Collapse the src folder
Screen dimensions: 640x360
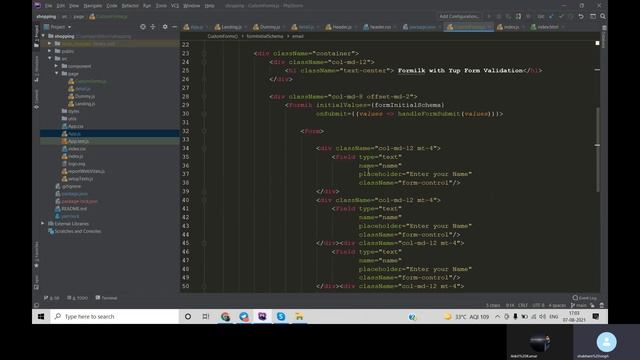(50, 58)
